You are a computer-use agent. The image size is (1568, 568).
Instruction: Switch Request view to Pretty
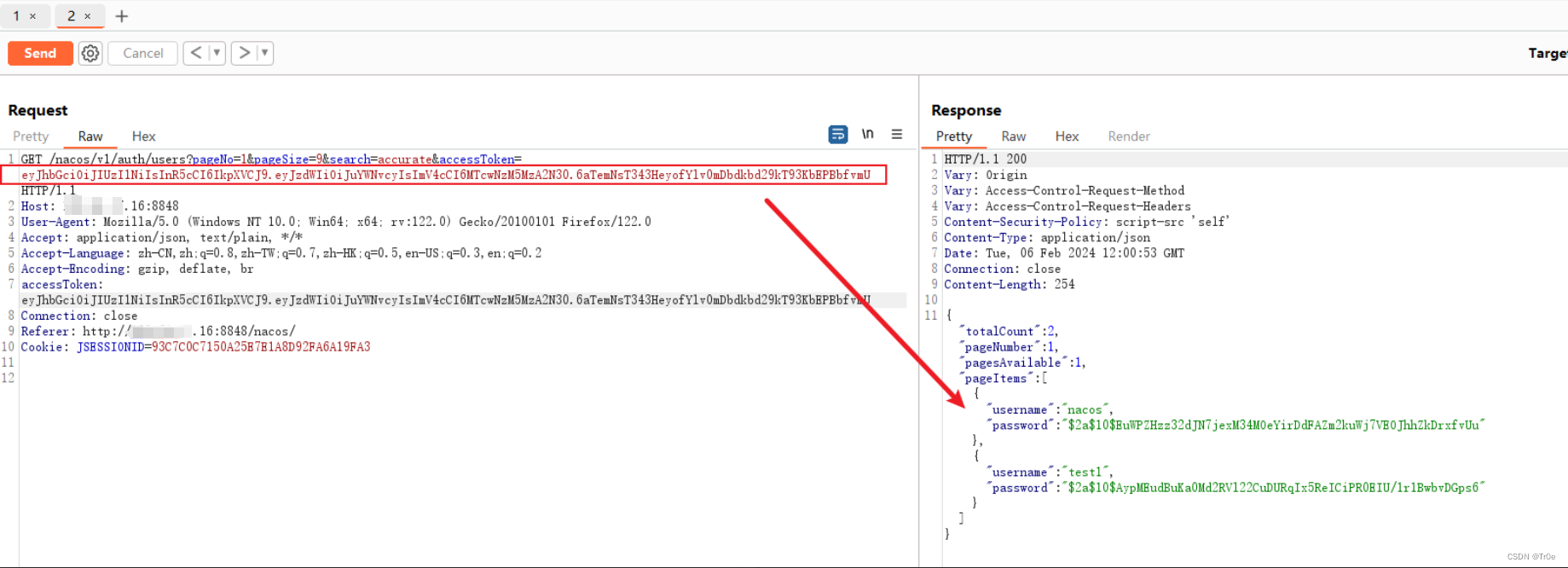[x=31, y=136]
